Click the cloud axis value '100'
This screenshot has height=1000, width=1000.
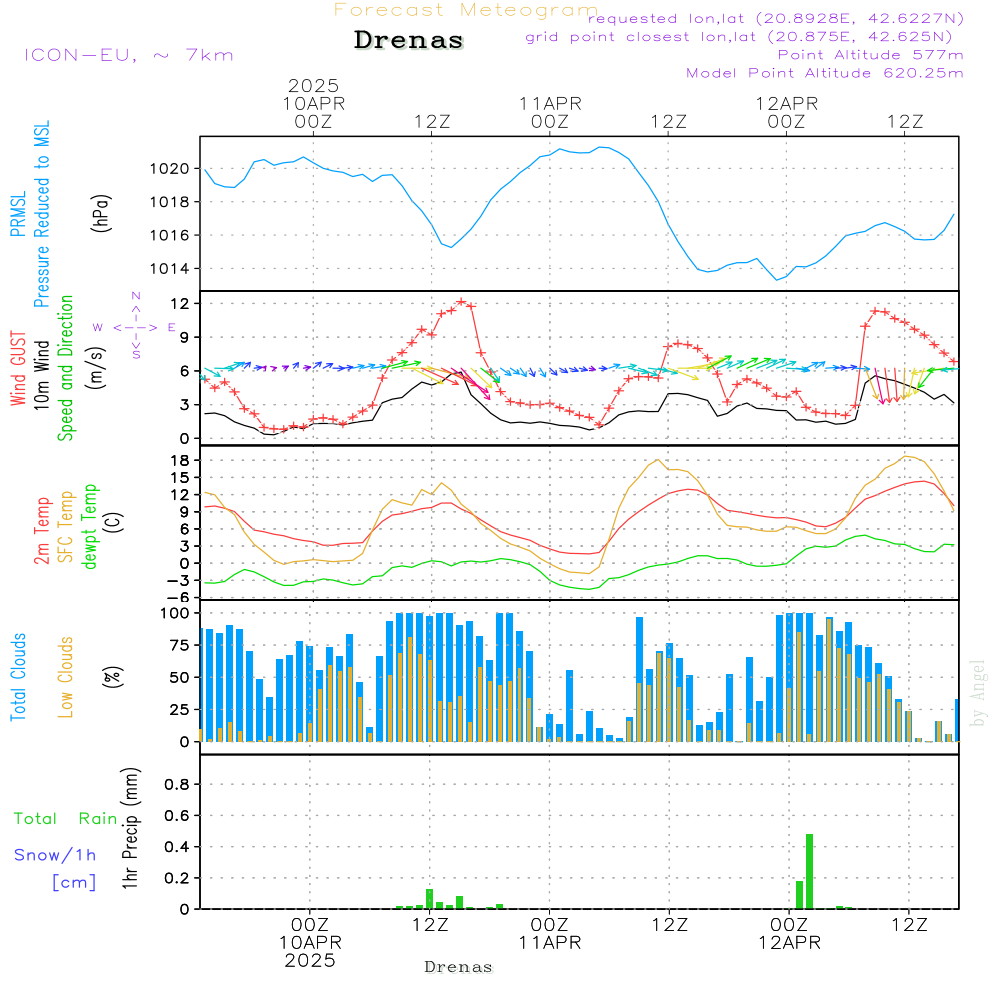pyautogui.click(x=175, y=613)
